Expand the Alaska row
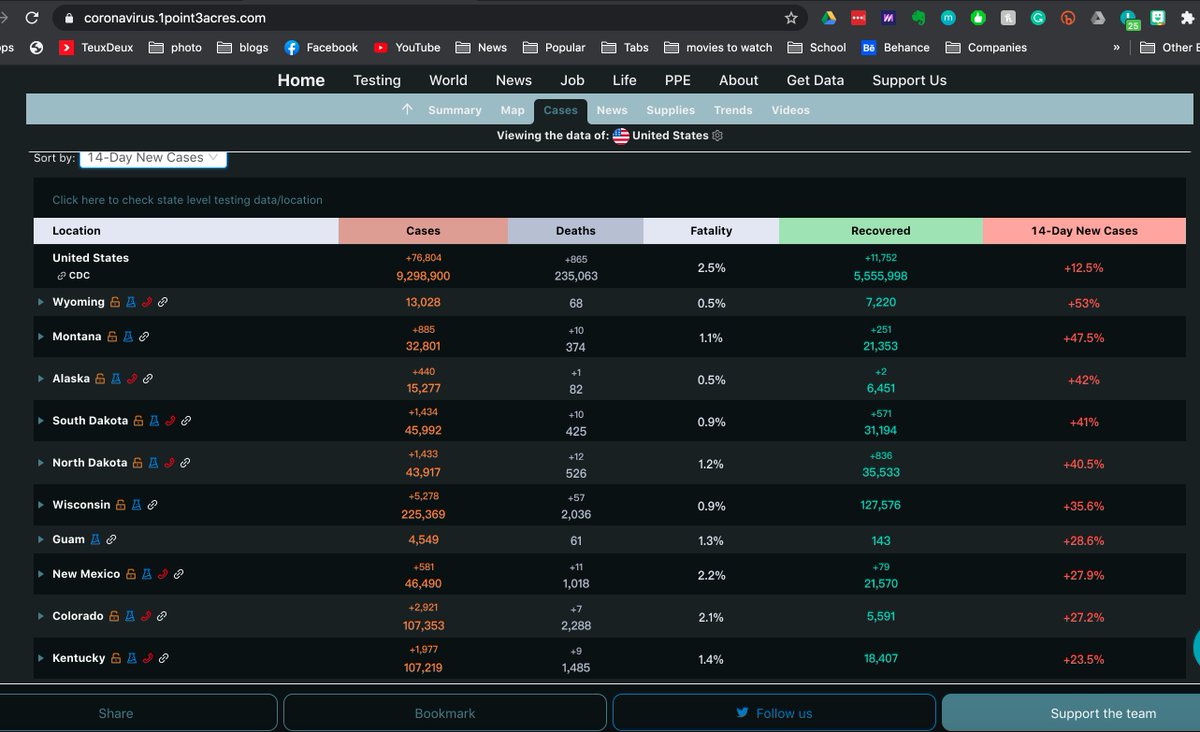The image size is (1200, 732). coord(41,379)
